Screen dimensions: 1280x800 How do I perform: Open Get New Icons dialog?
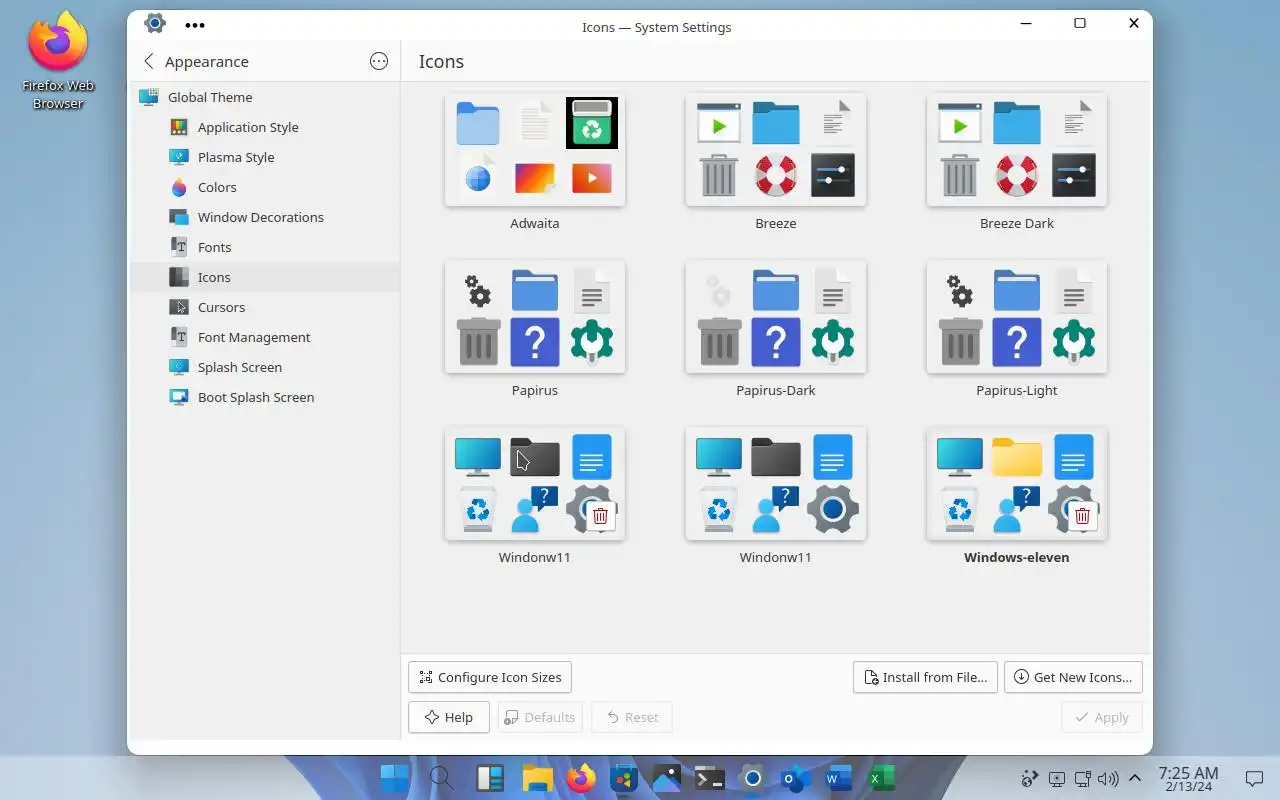(1073, 677)
